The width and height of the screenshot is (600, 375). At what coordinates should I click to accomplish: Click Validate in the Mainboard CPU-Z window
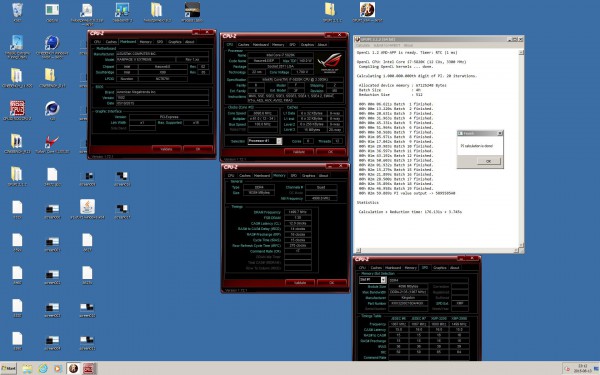point(166,149)
